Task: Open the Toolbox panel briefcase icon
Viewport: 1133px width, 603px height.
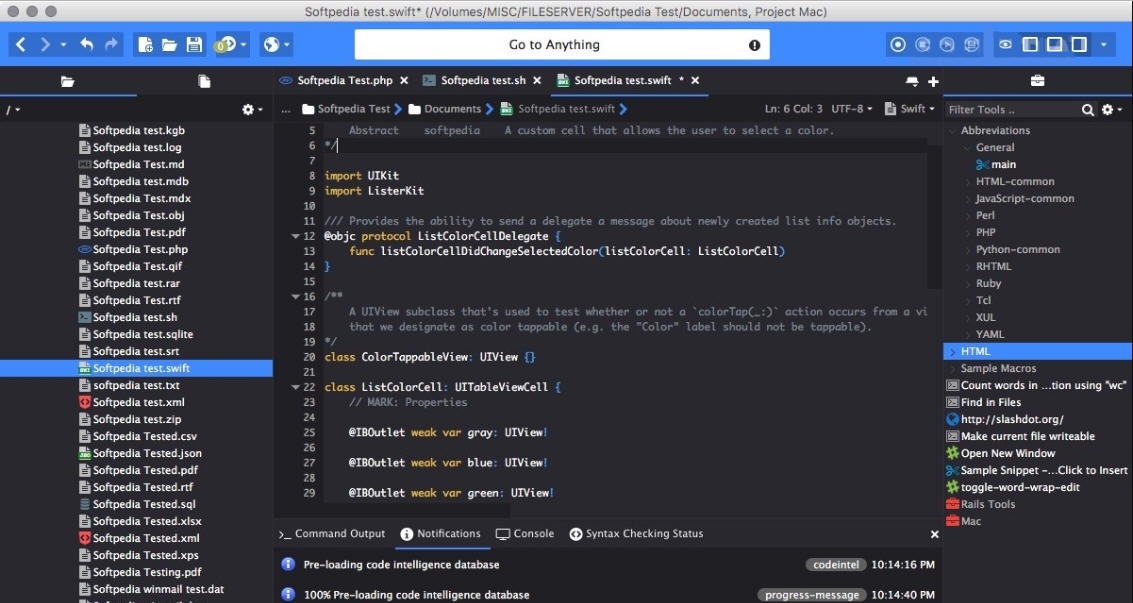Action: pyautogui.click(x=1037, y=79)
